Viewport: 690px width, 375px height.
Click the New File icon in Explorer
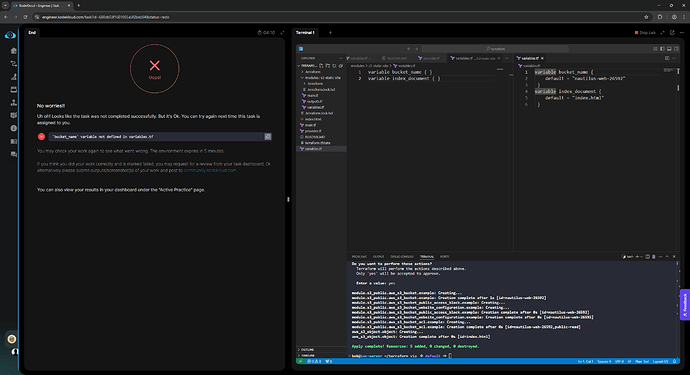coord(321,66)
